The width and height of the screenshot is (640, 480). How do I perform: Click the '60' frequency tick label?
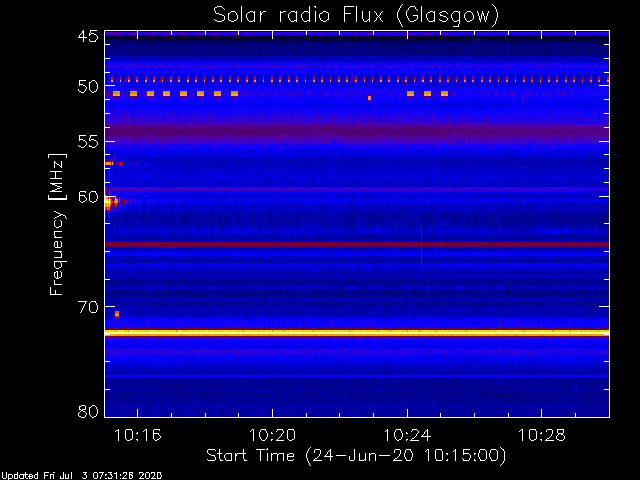[88, 197]
